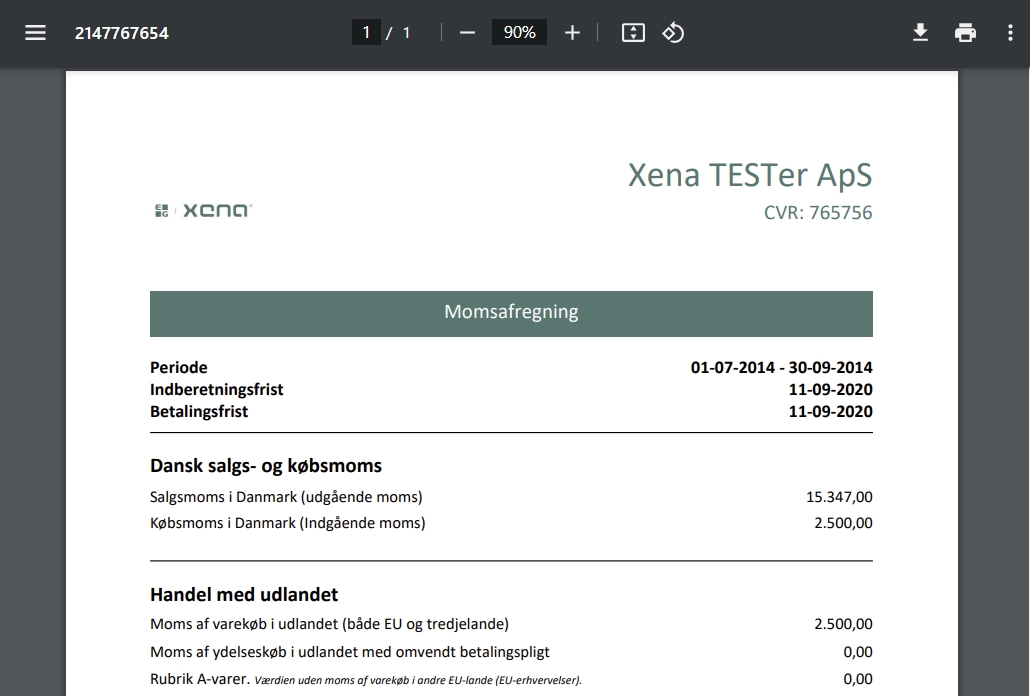1030x696 pixels.
Task: Toggle between fit page and fit width
Action: pos(632,32)
